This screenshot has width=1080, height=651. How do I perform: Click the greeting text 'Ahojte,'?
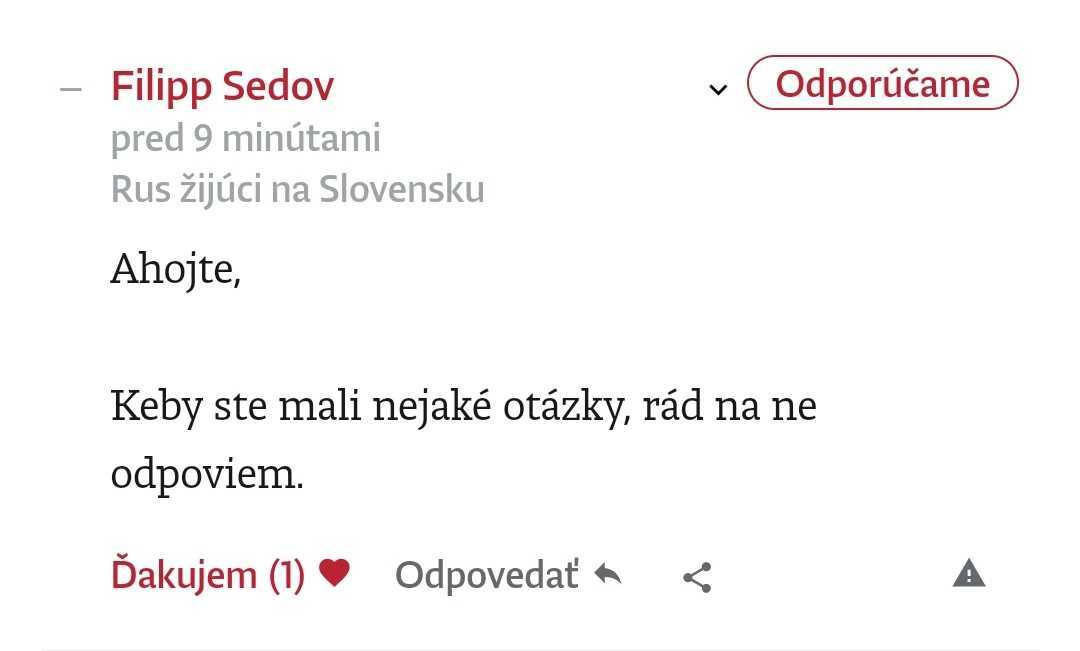click(x=175, y=268)
